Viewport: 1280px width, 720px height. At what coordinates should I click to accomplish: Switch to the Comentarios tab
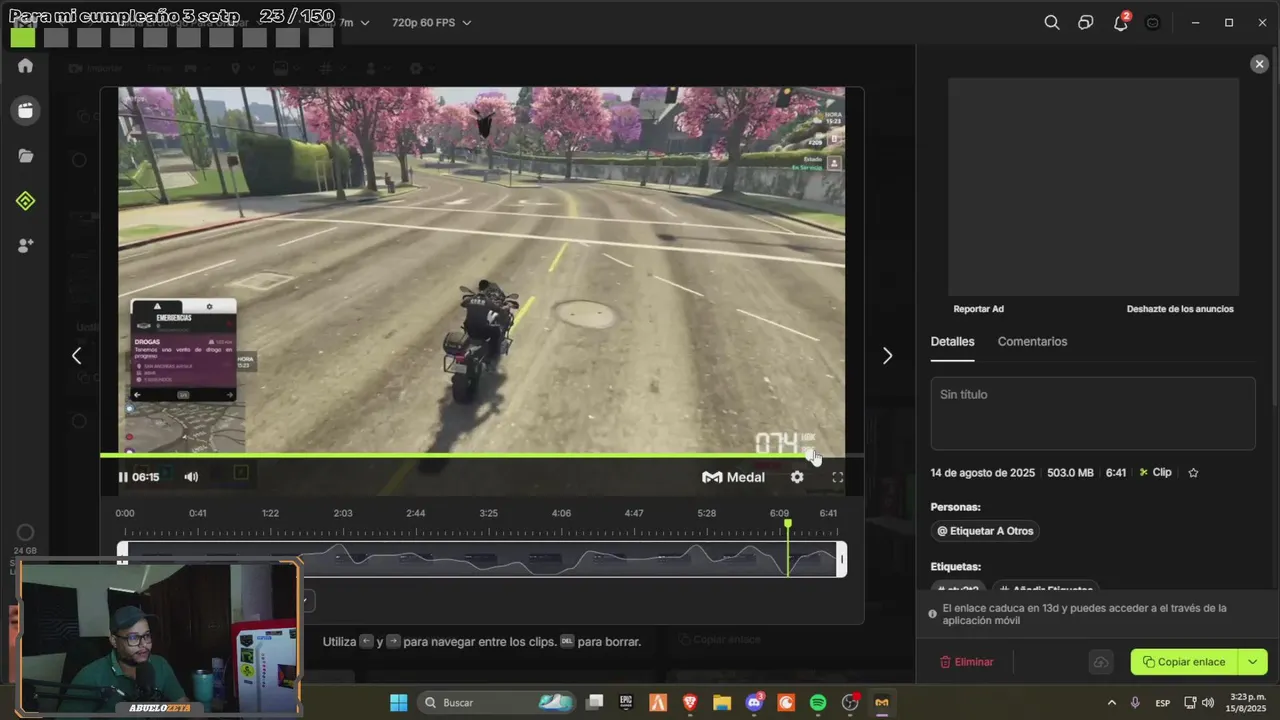click(1032, 341)
